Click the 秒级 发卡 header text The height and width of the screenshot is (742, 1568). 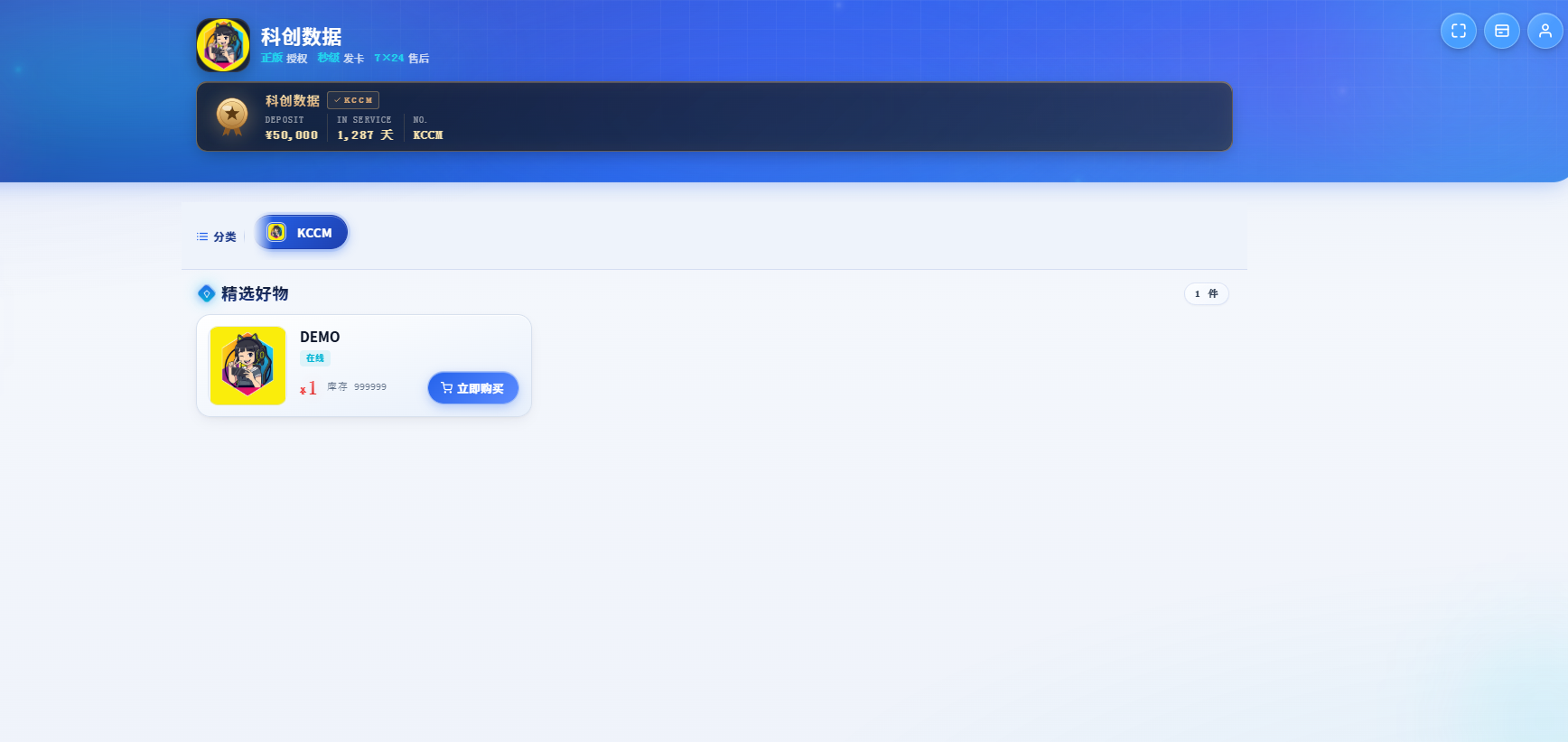341,58
